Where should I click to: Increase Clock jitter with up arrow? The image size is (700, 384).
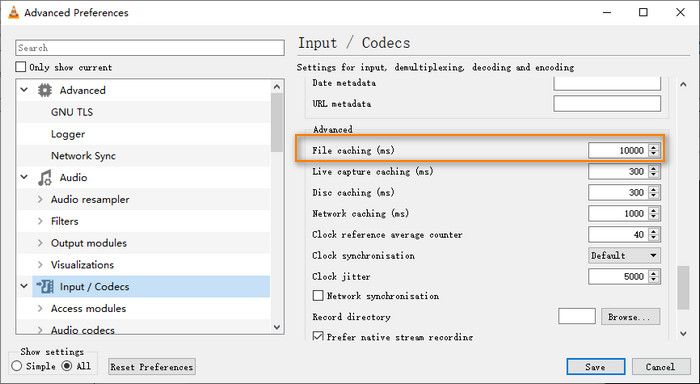click(x=654, y=273)
